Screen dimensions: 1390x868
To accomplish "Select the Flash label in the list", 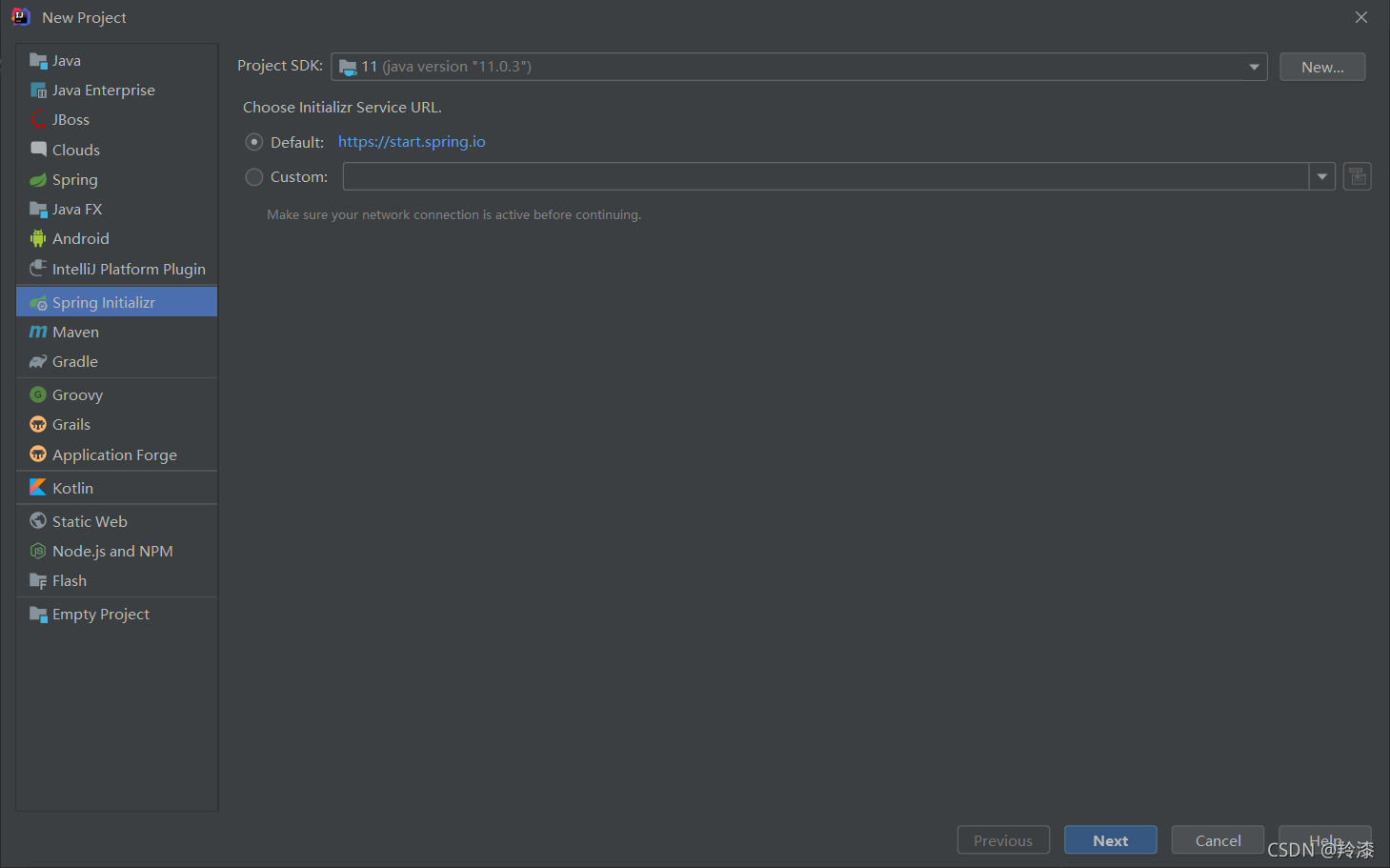I will (x=70, y=581).
